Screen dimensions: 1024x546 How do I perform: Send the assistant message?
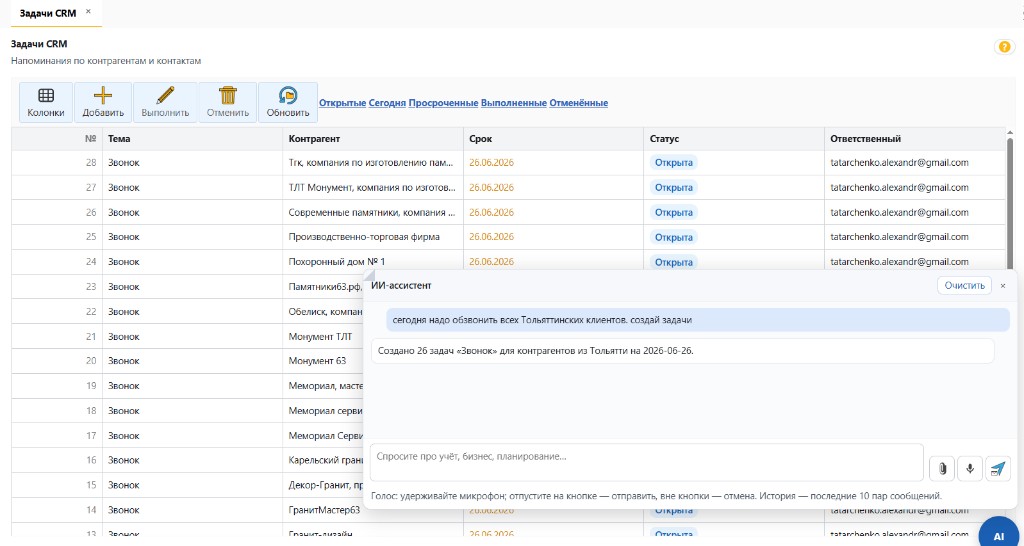coord(997,468)
